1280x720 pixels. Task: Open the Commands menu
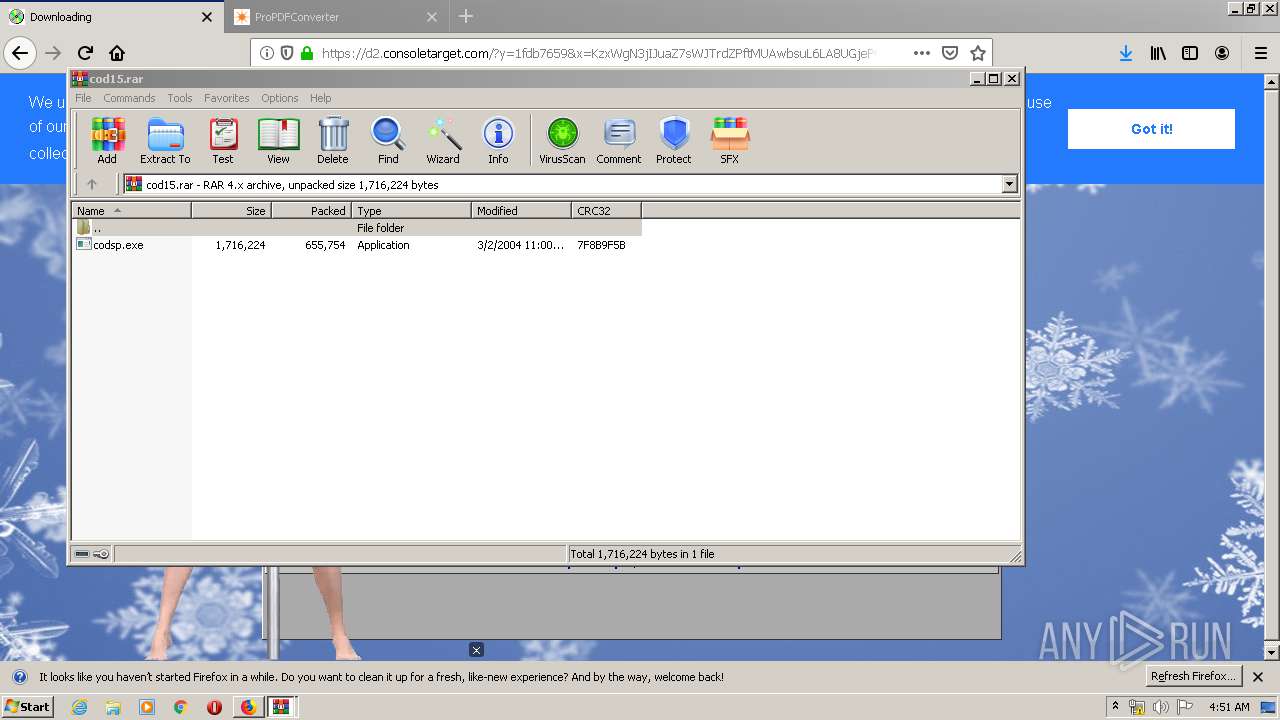point(129,98)
